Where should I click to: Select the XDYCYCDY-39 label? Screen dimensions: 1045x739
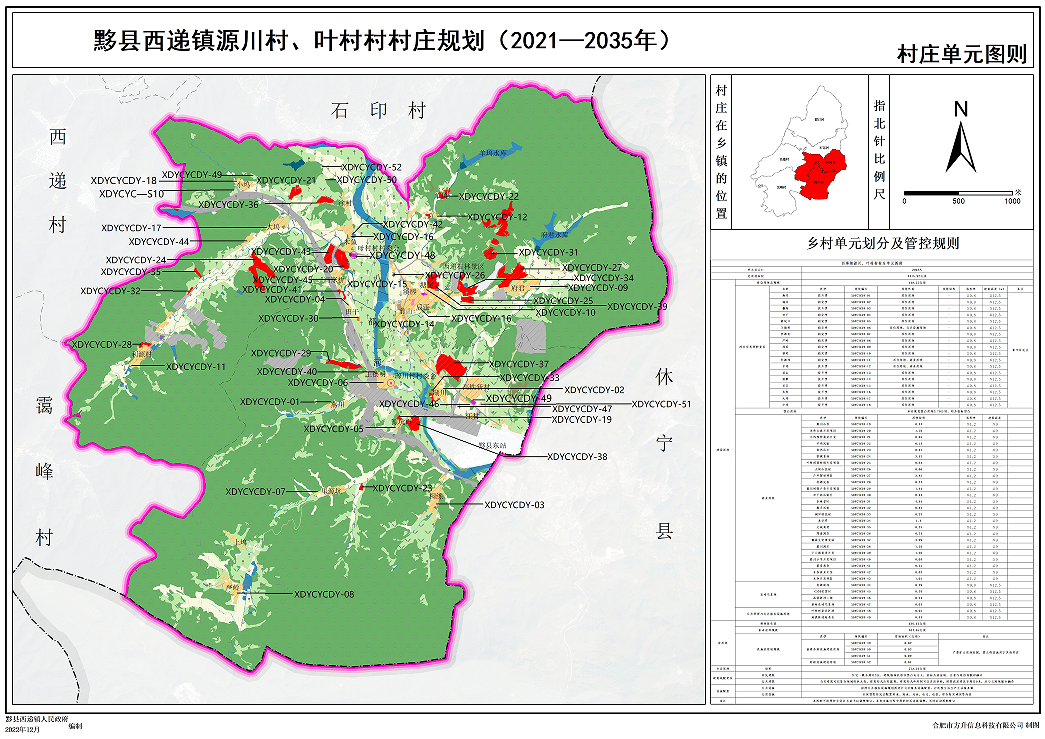(x=636, y=306)
